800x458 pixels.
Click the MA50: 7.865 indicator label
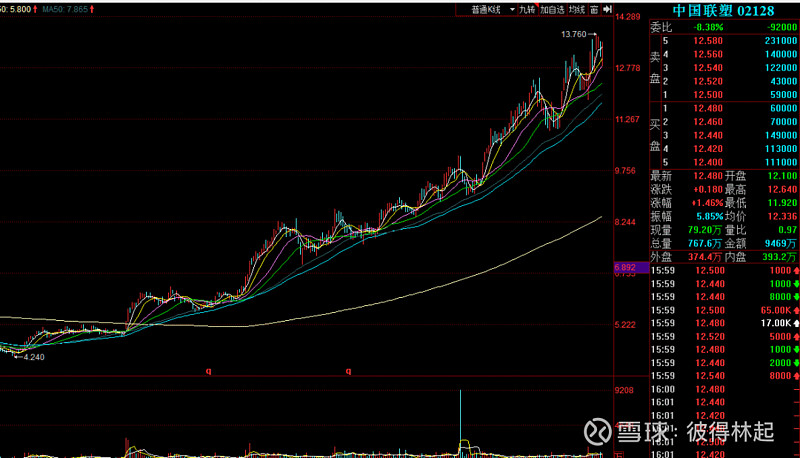[x=68, y=9]
